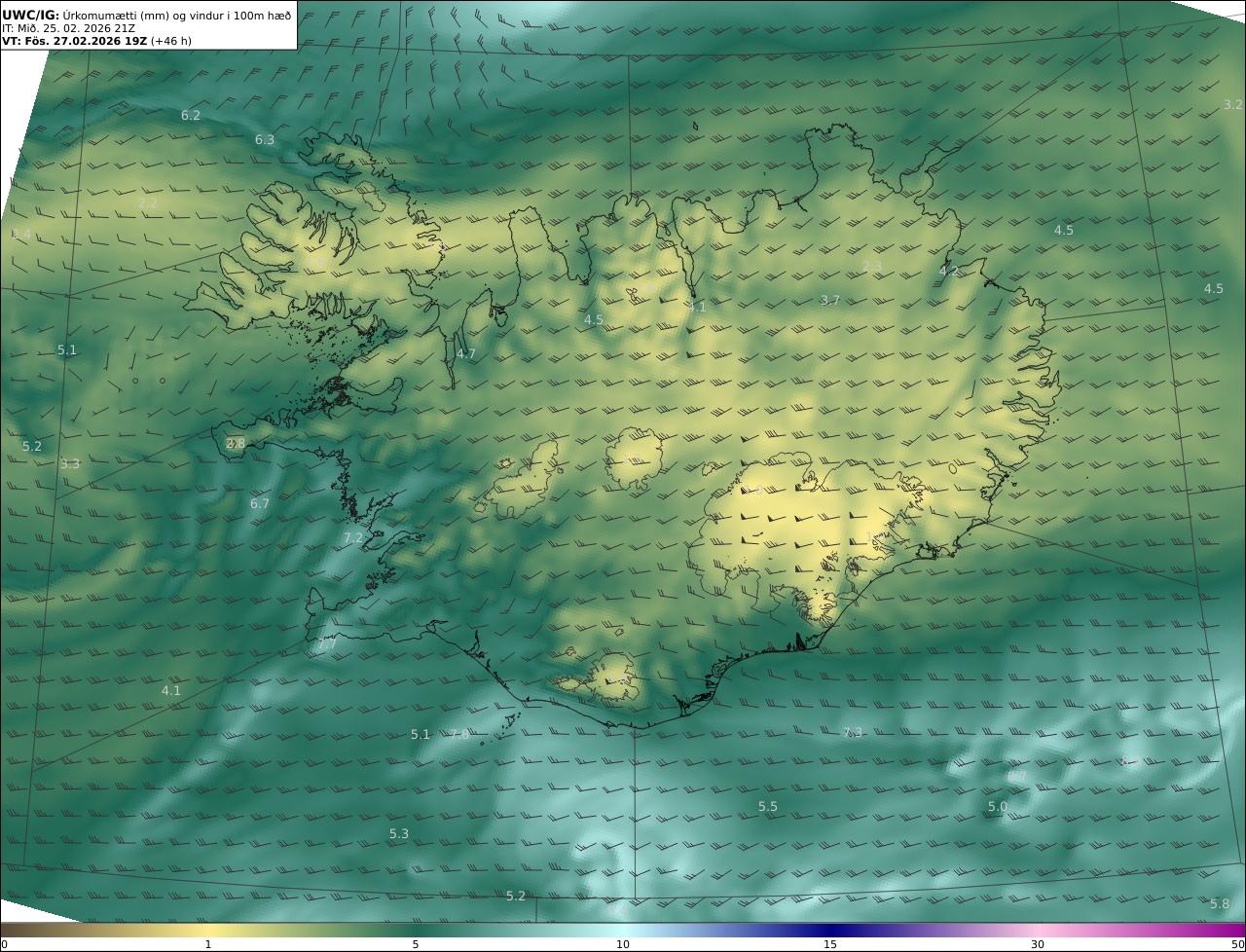Click the 50 tick on the color scale
Image resolution: width=1246 pixels, height=952 pixels.
[1238, 944]
